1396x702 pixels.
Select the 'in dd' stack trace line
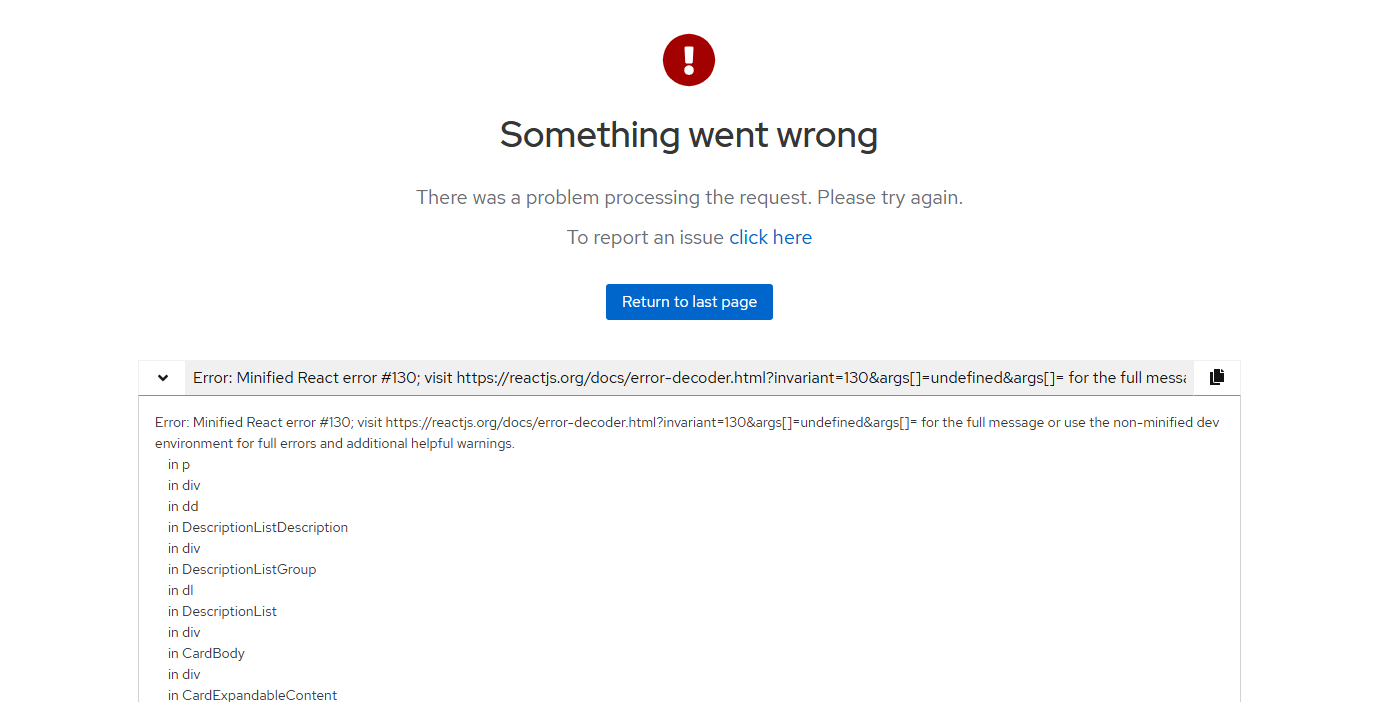(183, 506)
